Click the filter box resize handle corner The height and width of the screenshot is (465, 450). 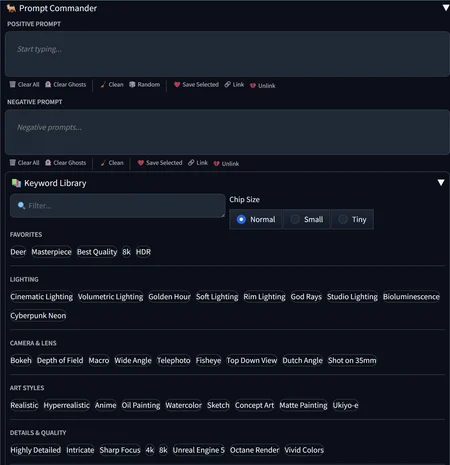tap(223, 216)
